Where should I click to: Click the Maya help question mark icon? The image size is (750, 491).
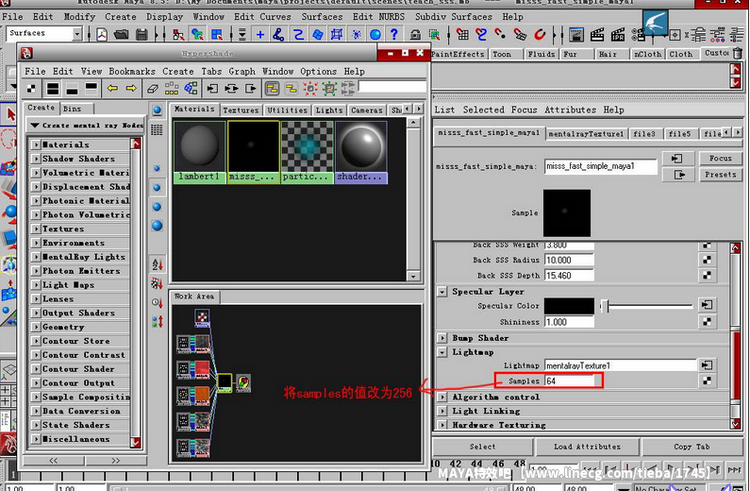tap(394, 34)
